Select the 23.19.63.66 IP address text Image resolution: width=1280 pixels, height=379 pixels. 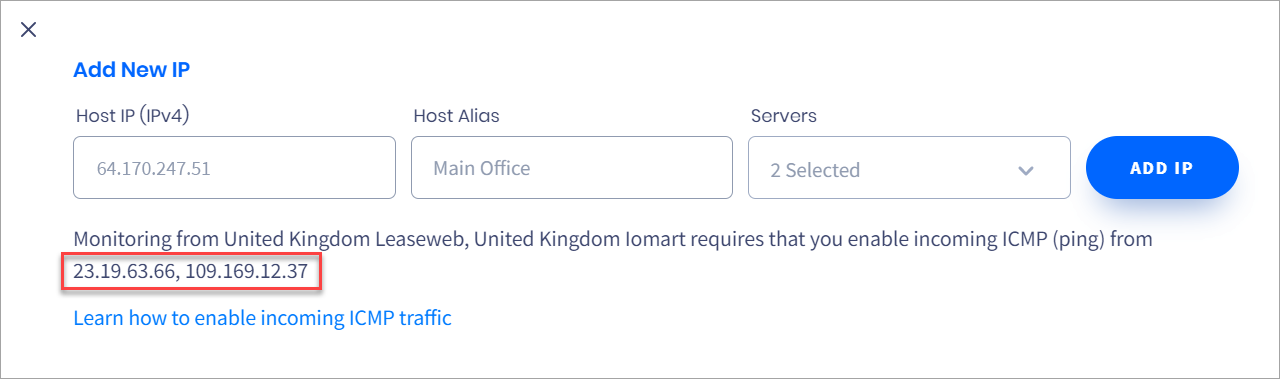pyautogui.click(x=123, y=271)
